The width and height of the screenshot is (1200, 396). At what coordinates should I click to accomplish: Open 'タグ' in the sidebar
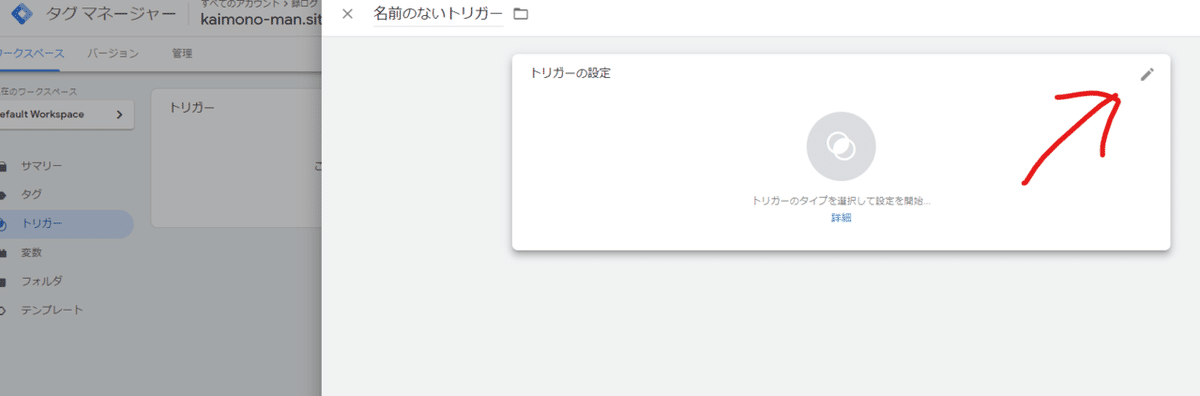coord(31,194)
